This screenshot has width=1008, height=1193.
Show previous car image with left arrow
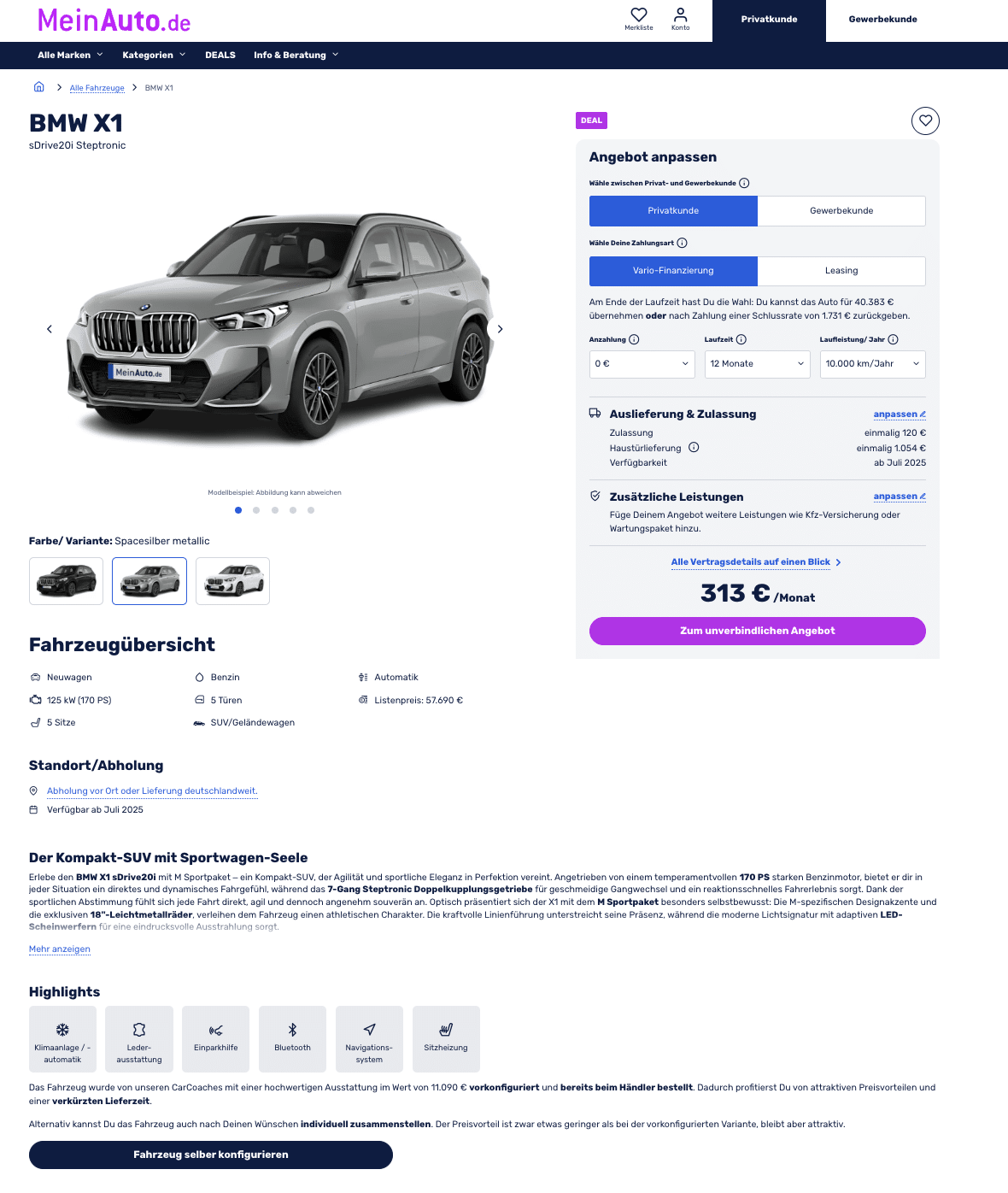click(50, 329)
